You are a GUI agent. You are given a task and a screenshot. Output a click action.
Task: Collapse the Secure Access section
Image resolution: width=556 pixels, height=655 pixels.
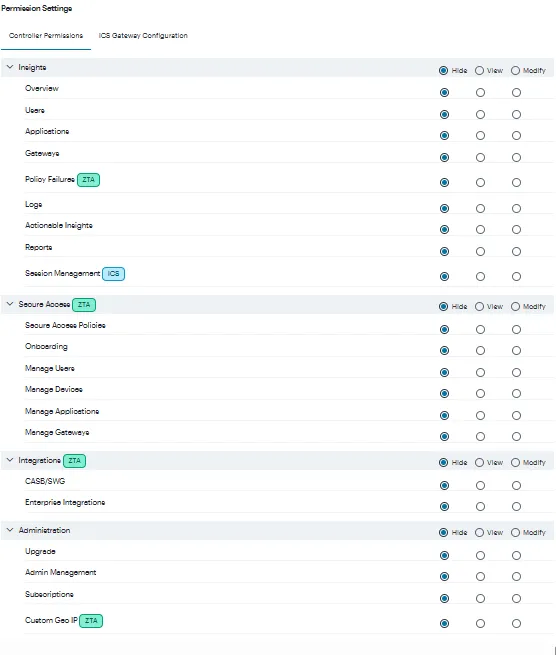click(x=10, y=304)
